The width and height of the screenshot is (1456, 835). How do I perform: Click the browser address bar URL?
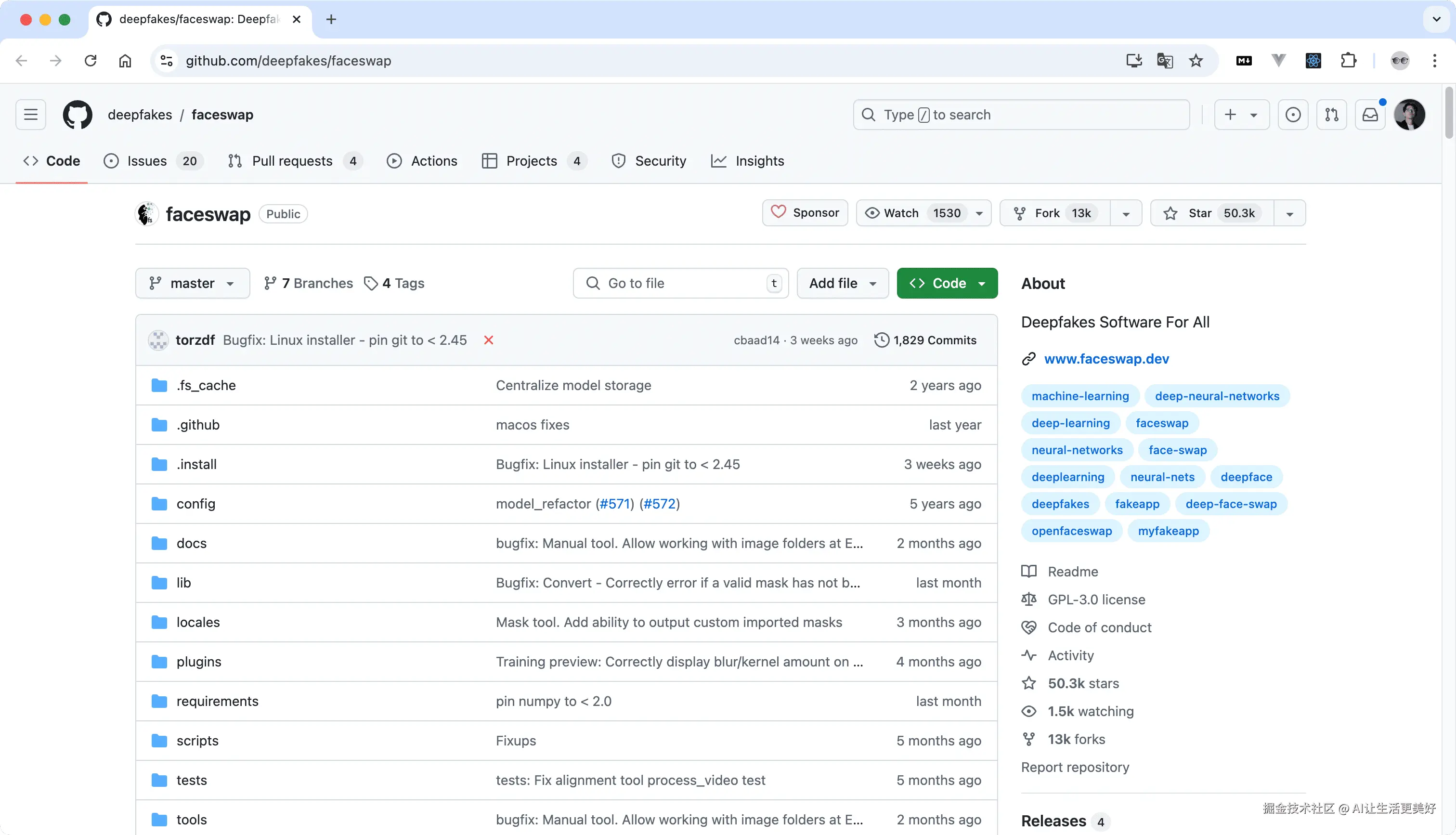[x=288, y=61]
